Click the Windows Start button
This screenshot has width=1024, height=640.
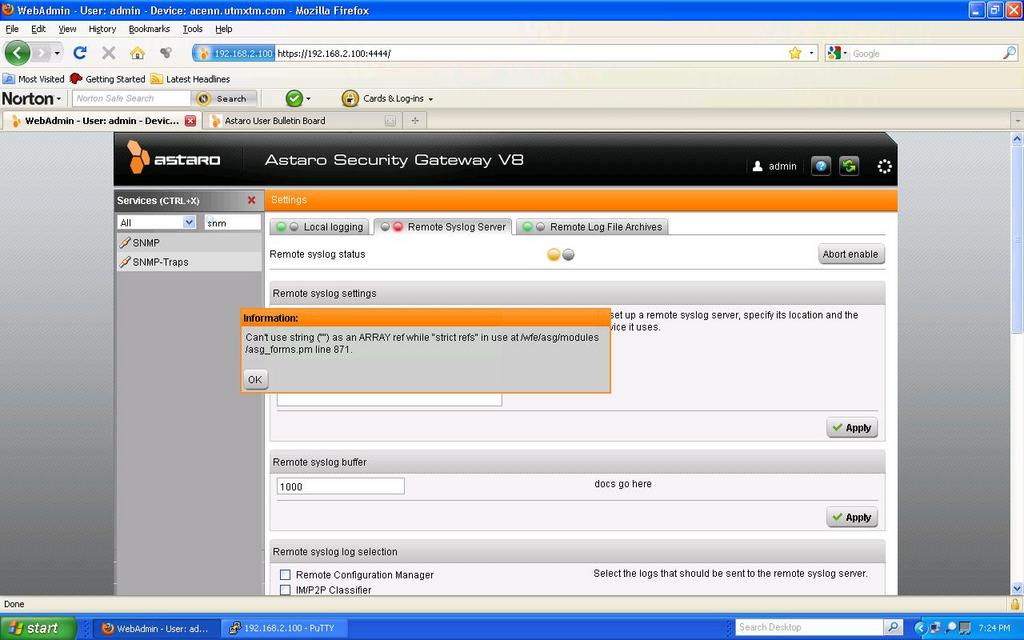[x=37, y=628]
